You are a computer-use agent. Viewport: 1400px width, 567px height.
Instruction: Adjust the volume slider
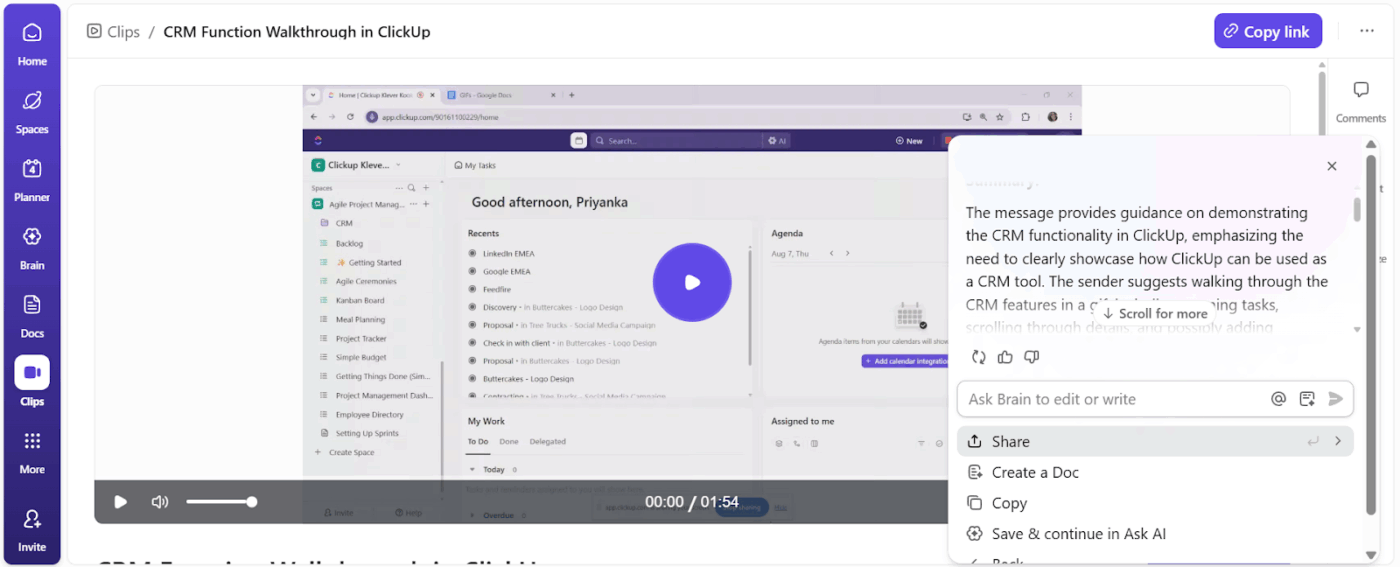pos(221,502)
